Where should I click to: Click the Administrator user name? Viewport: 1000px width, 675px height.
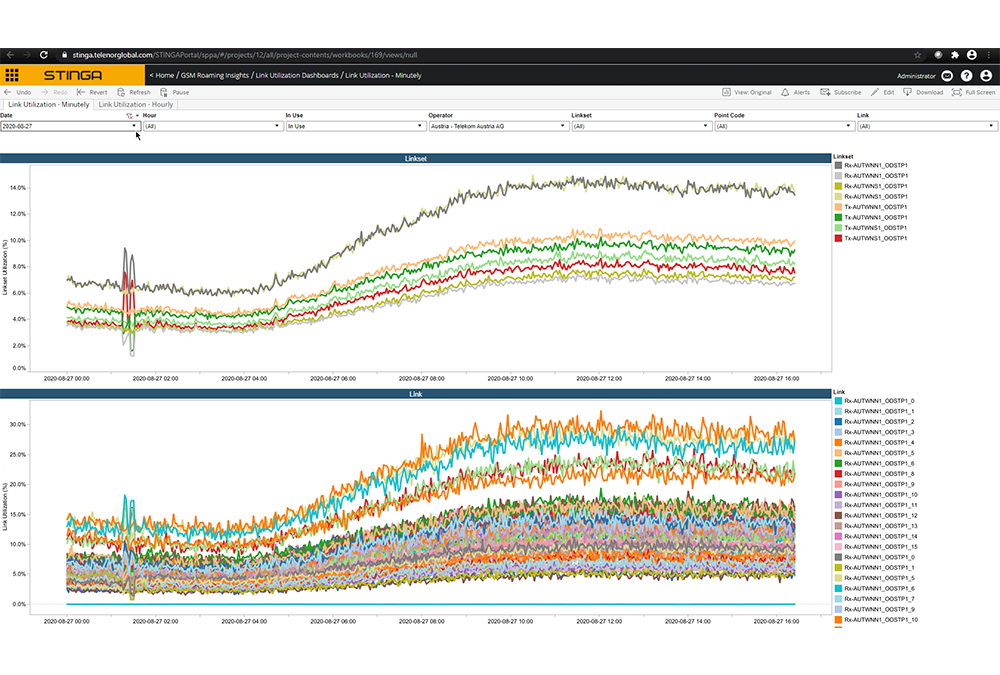pos(916,76)
